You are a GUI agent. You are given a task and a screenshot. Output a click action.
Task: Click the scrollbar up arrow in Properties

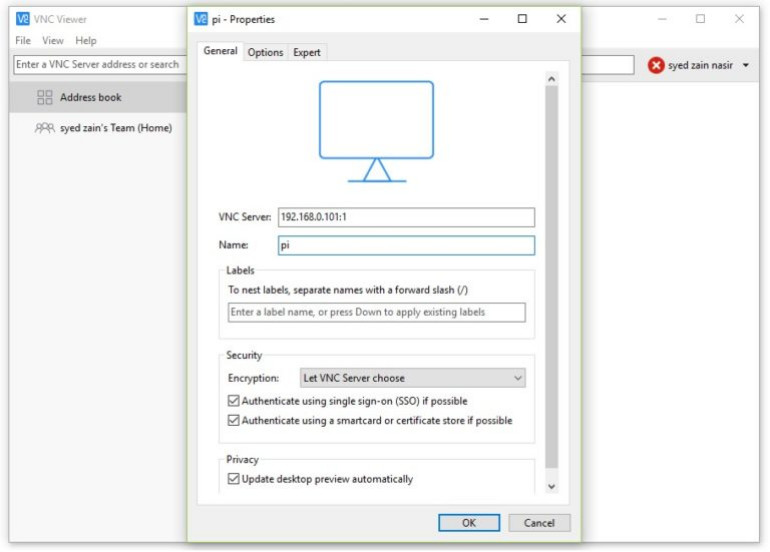pyautogui.click(x=551, y=79)
